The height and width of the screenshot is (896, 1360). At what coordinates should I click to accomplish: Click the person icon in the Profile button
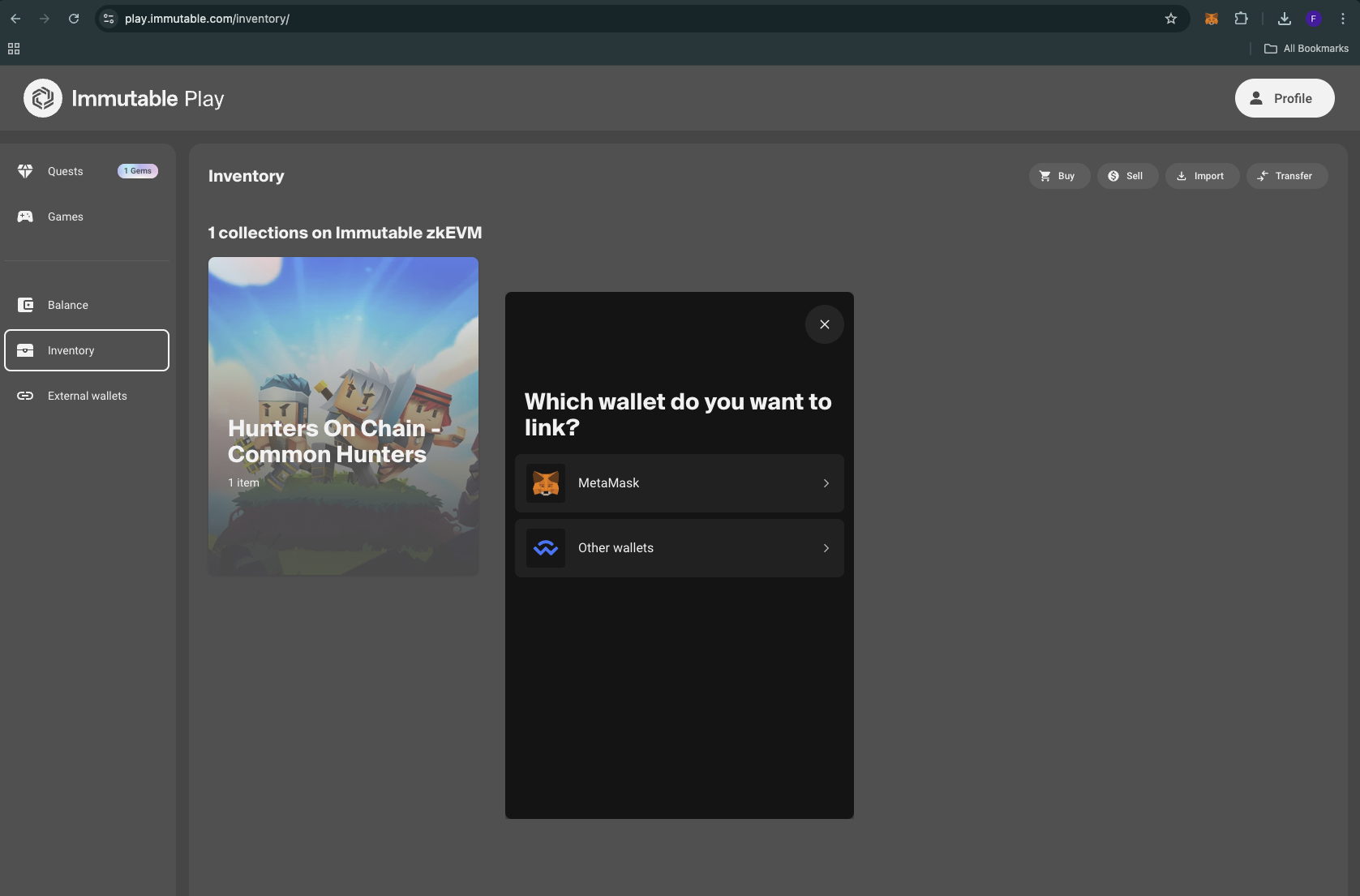pos(1256,98)
